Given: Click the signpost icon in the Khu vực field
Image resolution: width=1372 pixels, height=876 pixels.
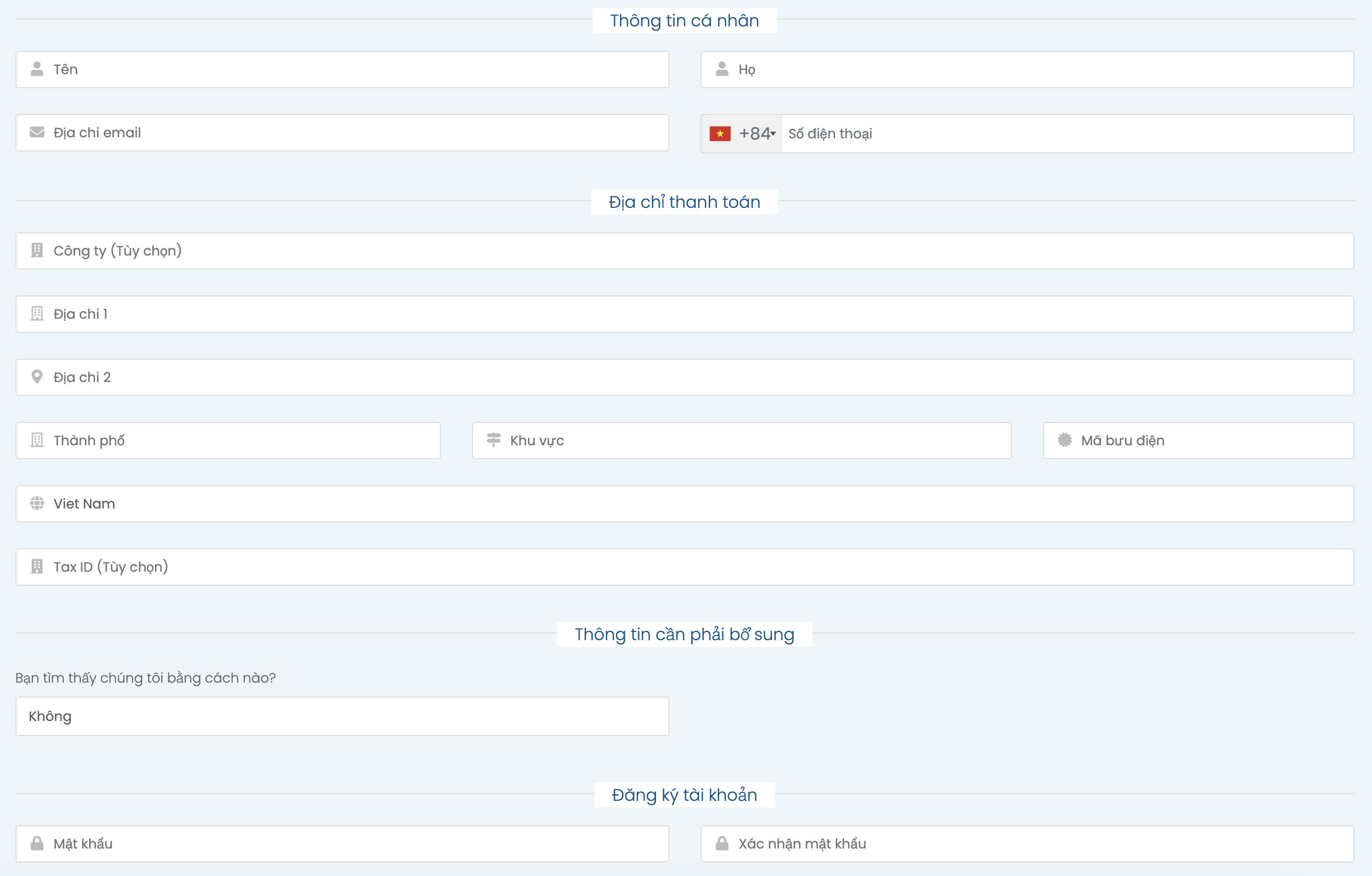Looking at the screenshot, I should click(x=493, y=440).
